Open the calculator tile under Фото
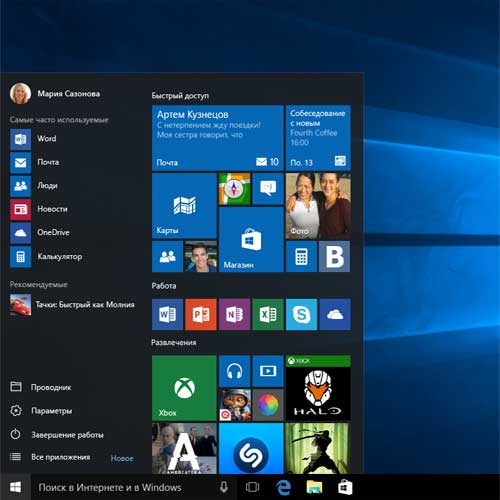This screenshot has height=500, width=500. 301,256
